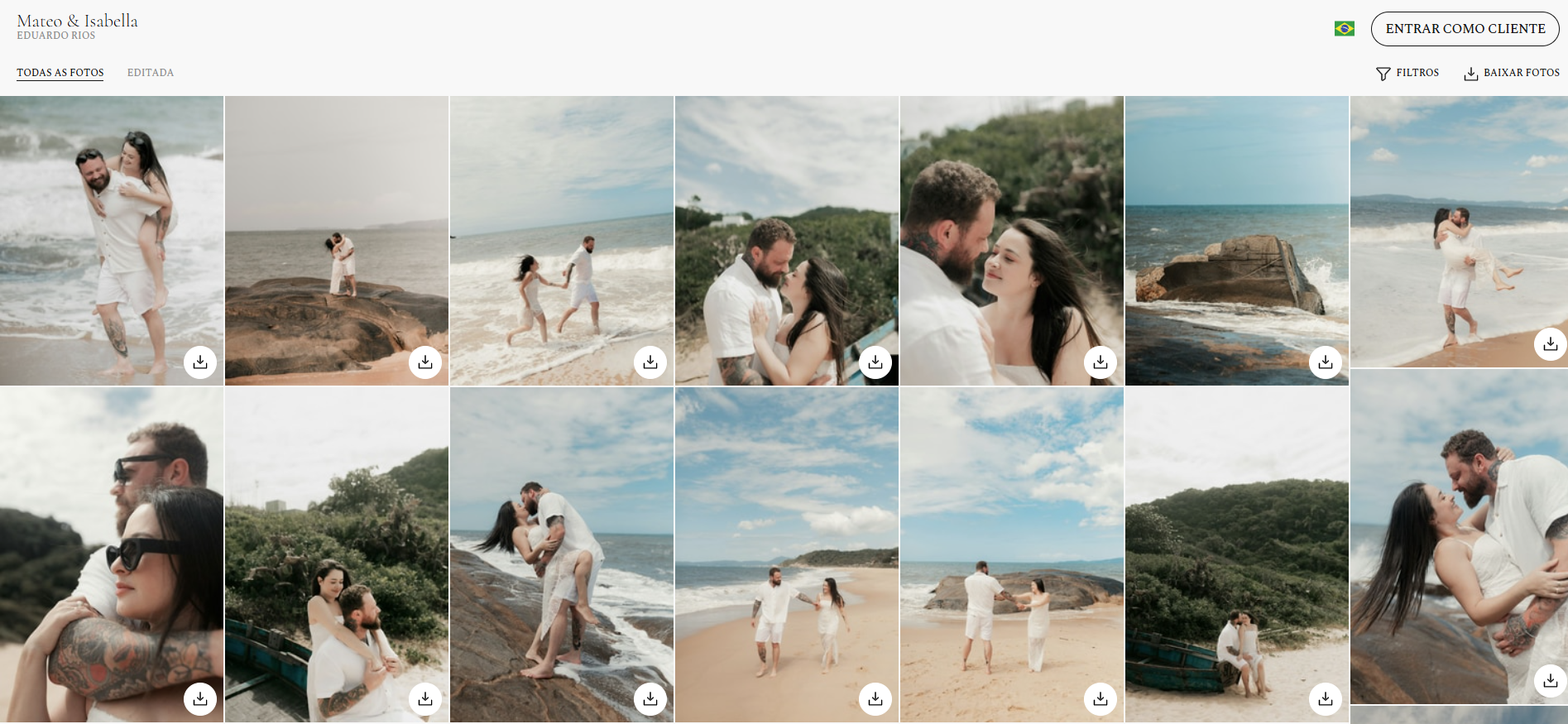1568x724 pixels.
Task: Download the empty sea rock landscape photo
Action: click(x=1326, y=362)
